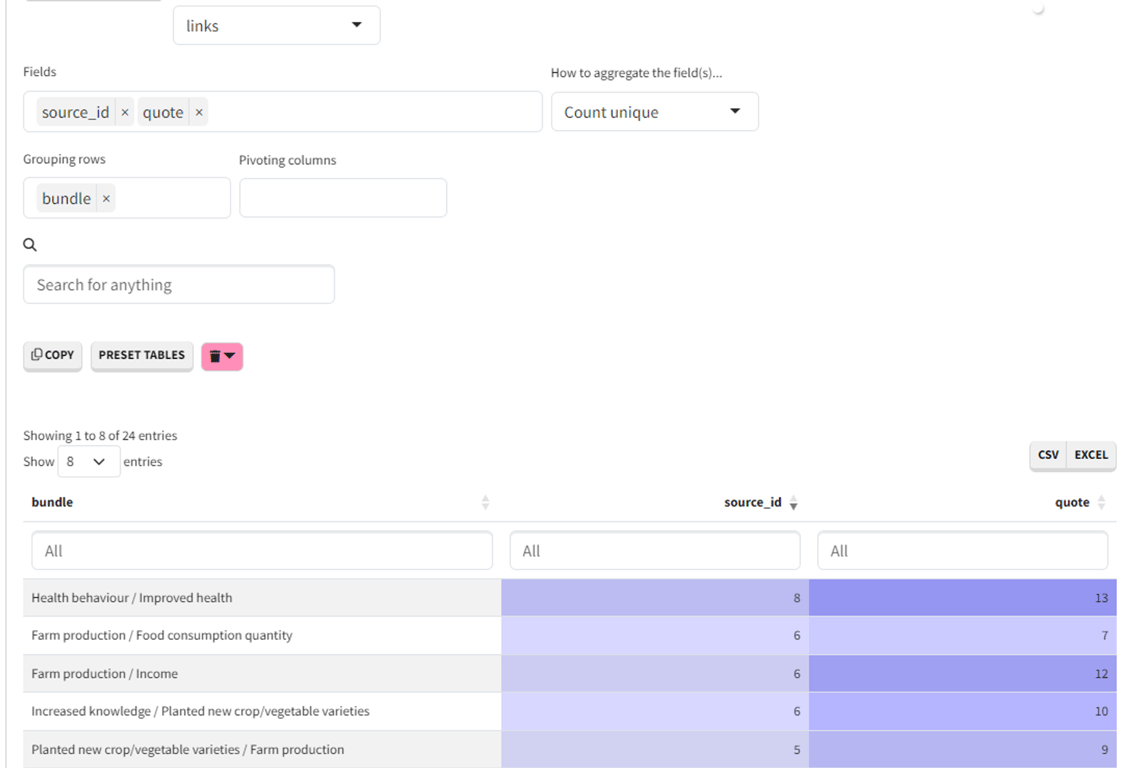1131x768 pixels.
Task: Select the Health behaviour / Improved health row
Action: pos(132,598)
